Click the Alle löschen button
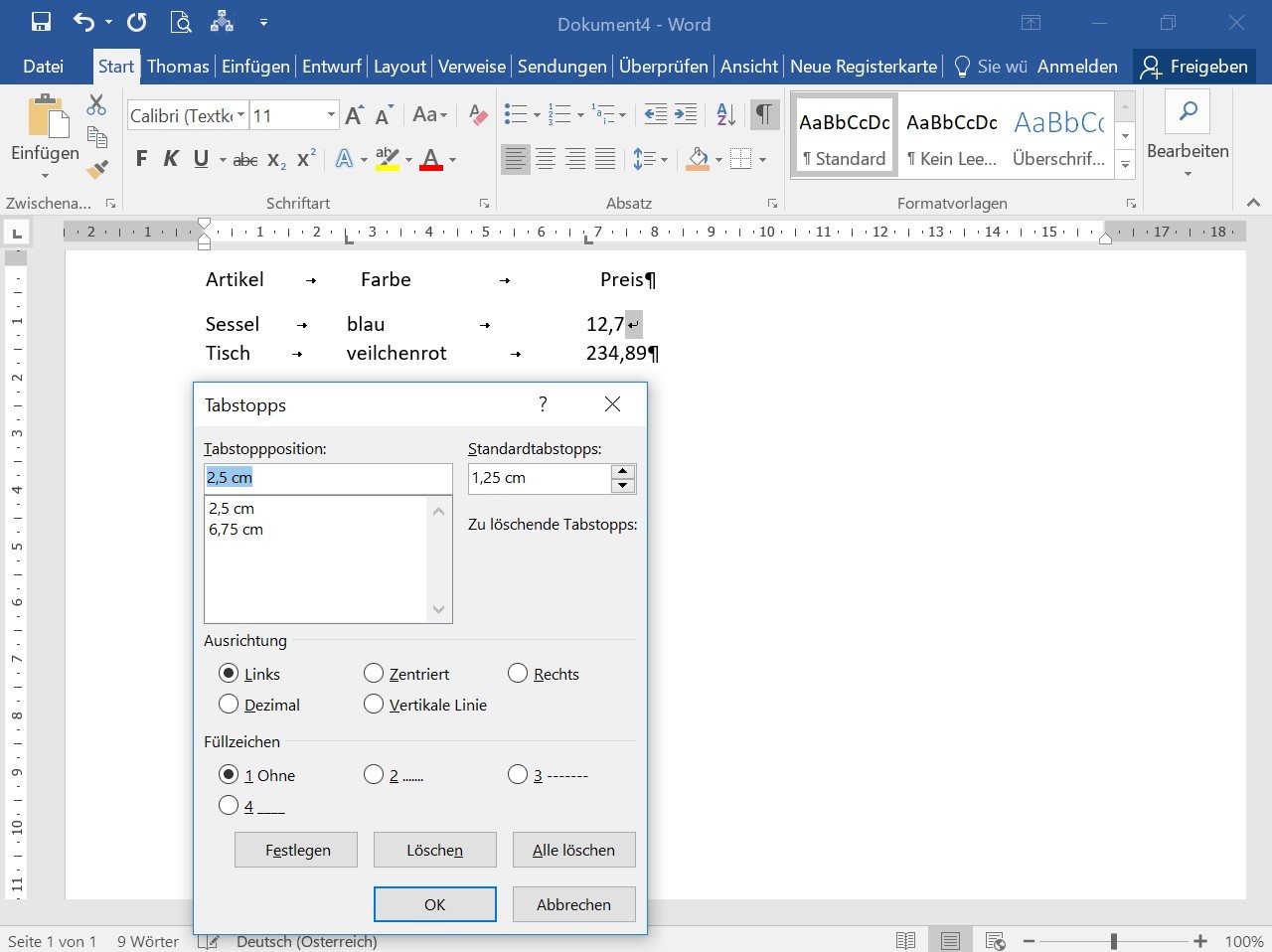 tap(573, 850)
